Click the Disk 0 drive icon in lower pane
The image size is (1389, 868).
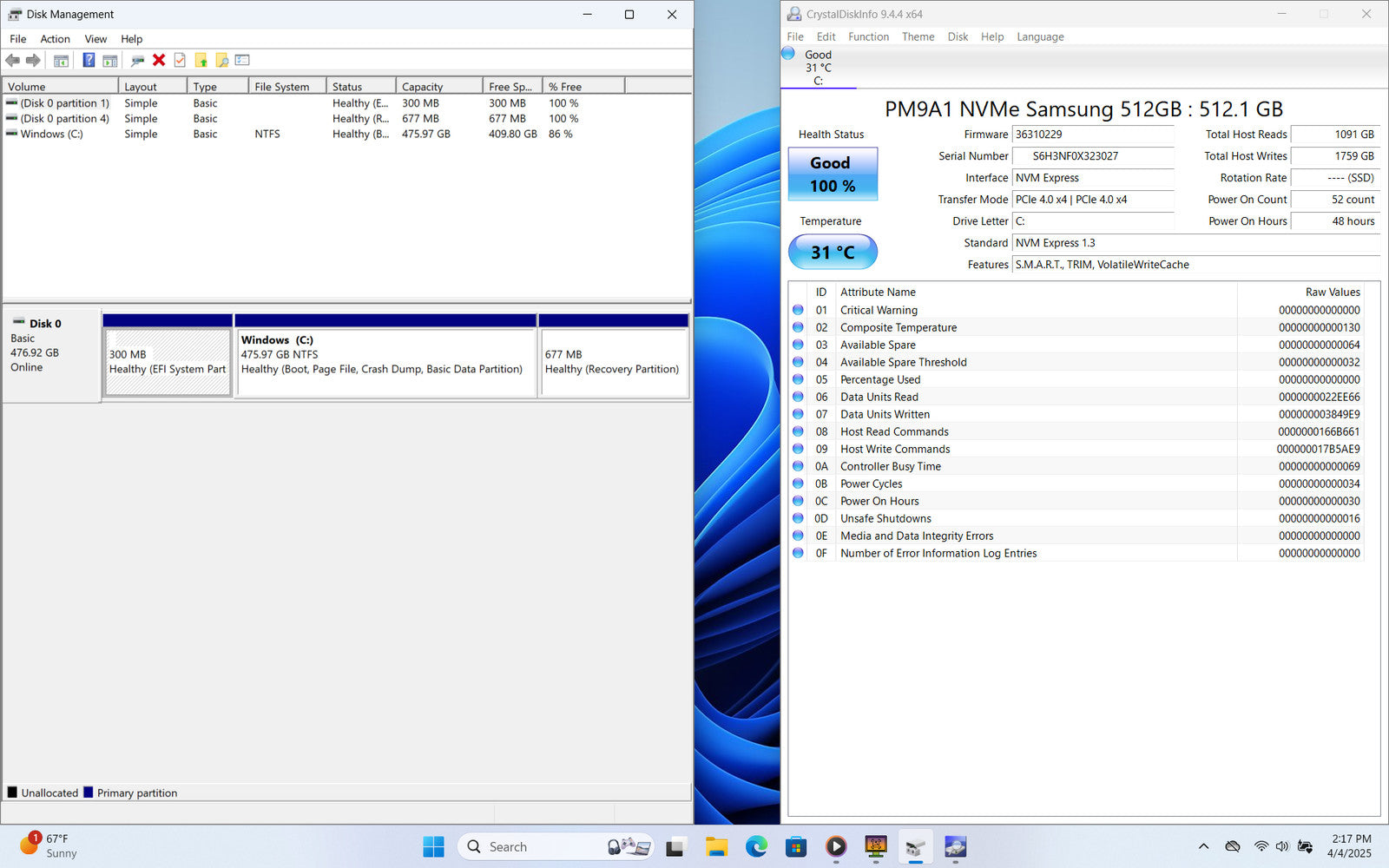coord(18,323)
